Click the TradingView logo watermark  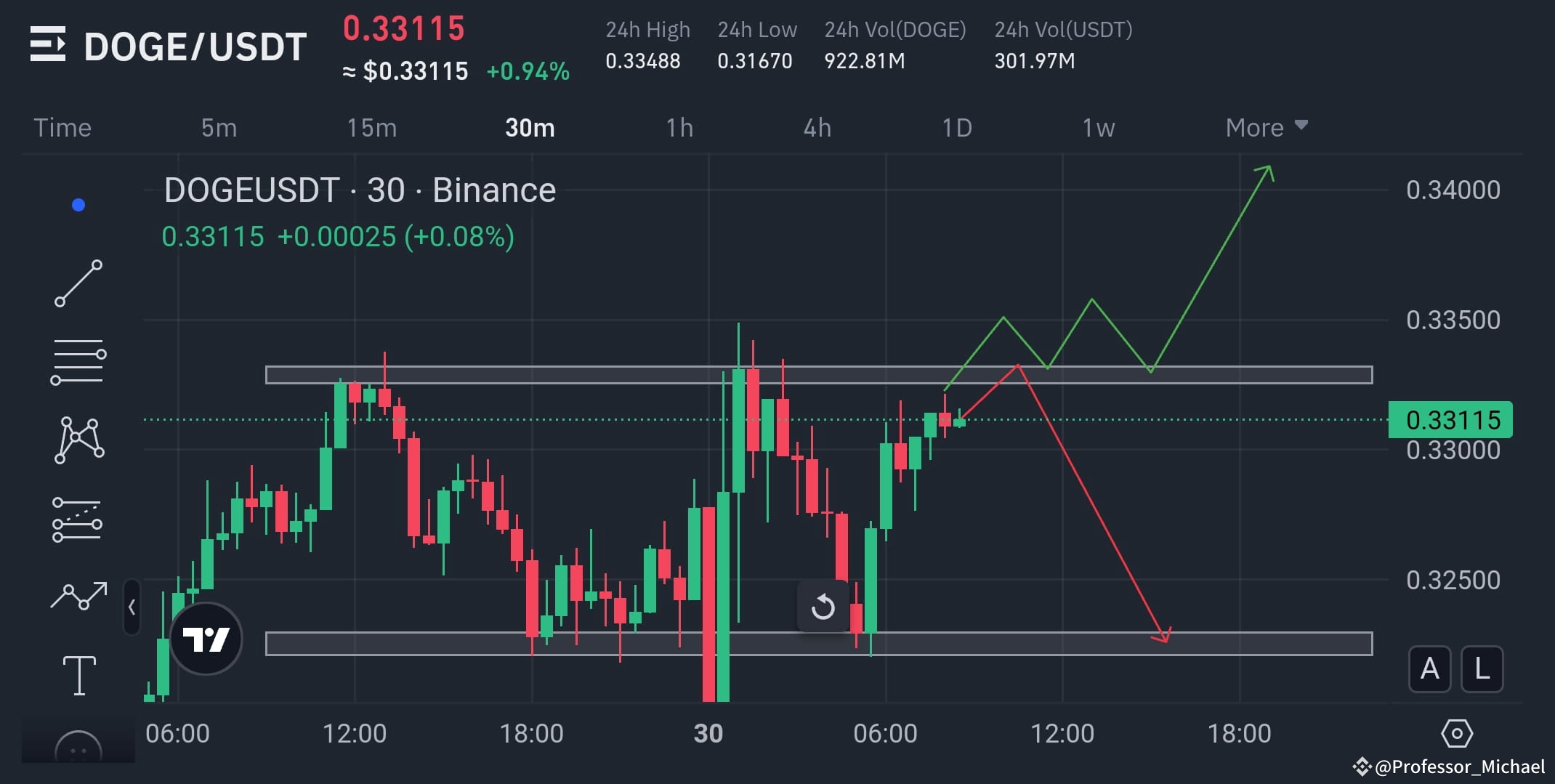(206, 637)
